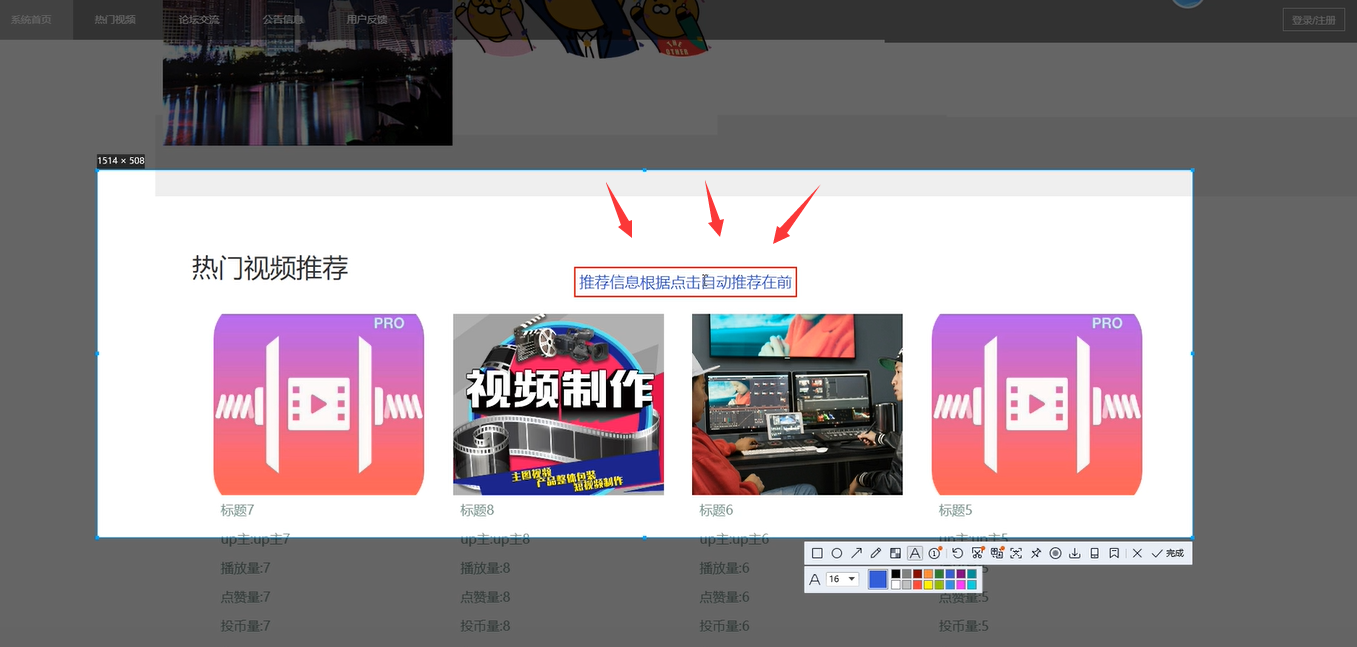Pick the dark red color swatch
Viewport: 1357px width, 647px height.
click(x=917, y=574)
